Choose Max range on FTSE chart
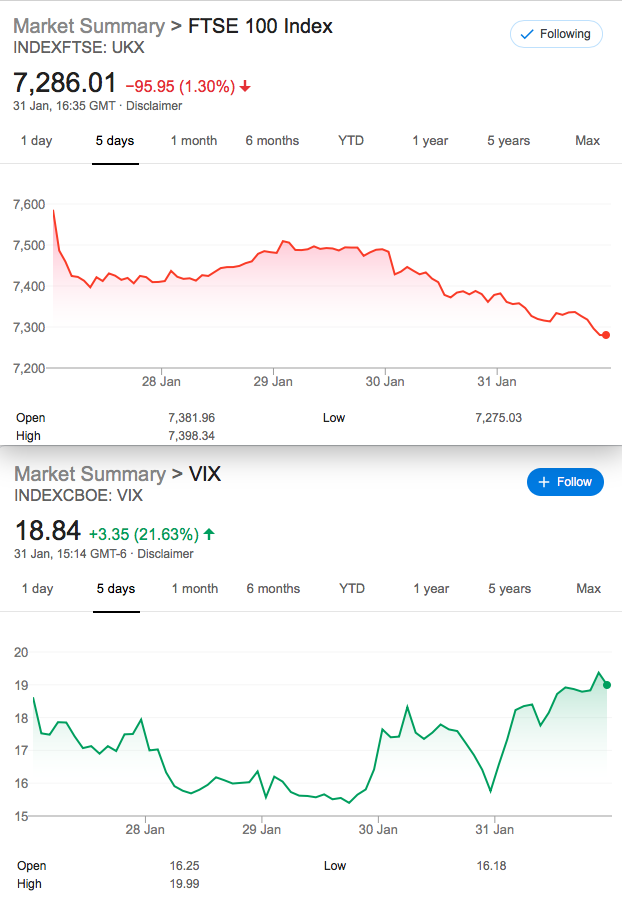 (588, 141)
